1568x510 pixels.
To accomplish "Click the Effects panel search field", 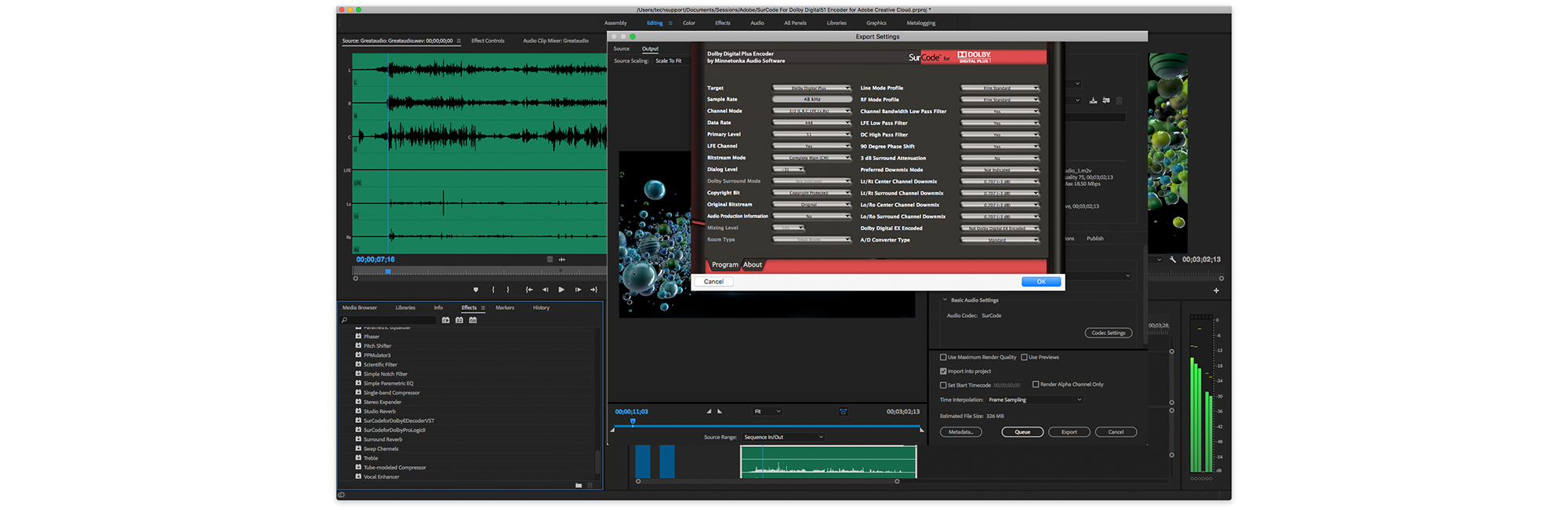I will pyautogui.click(x=389, y=320).
